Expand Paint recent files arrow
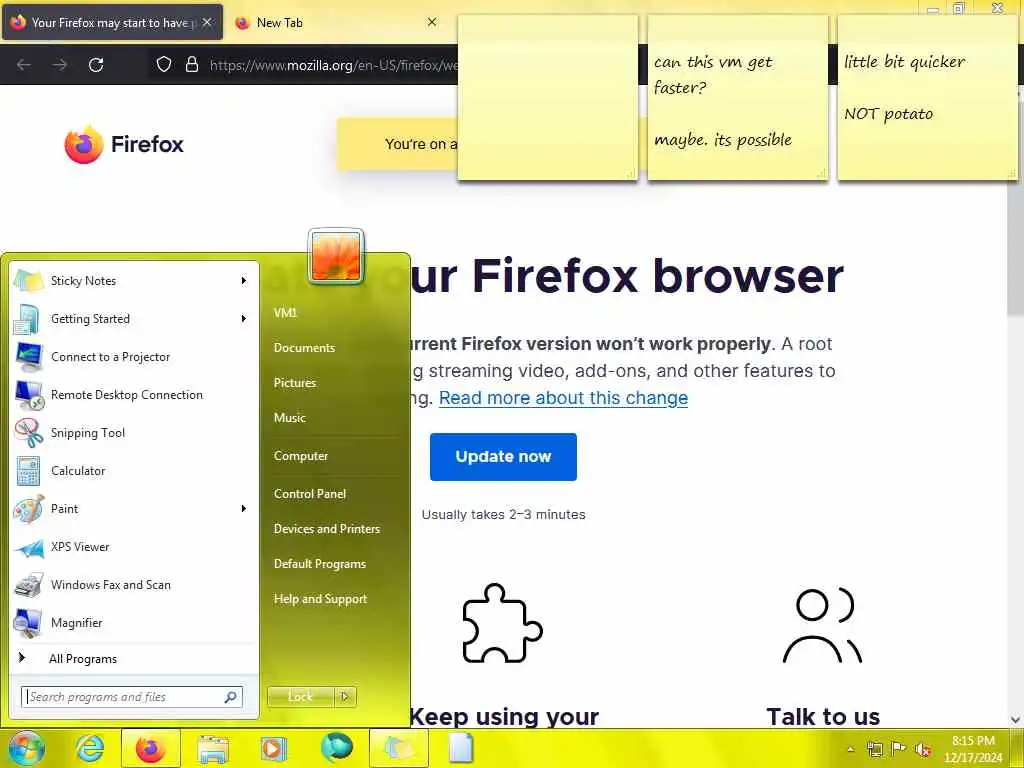The image size is (1024, 768). 244,509
